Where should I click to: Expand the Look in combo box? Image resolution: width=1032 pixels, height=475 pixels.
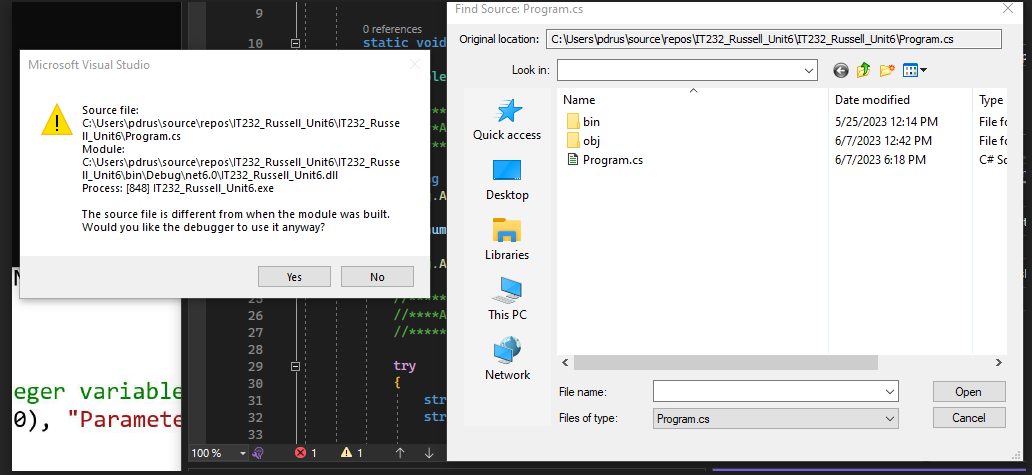(809, 70)
